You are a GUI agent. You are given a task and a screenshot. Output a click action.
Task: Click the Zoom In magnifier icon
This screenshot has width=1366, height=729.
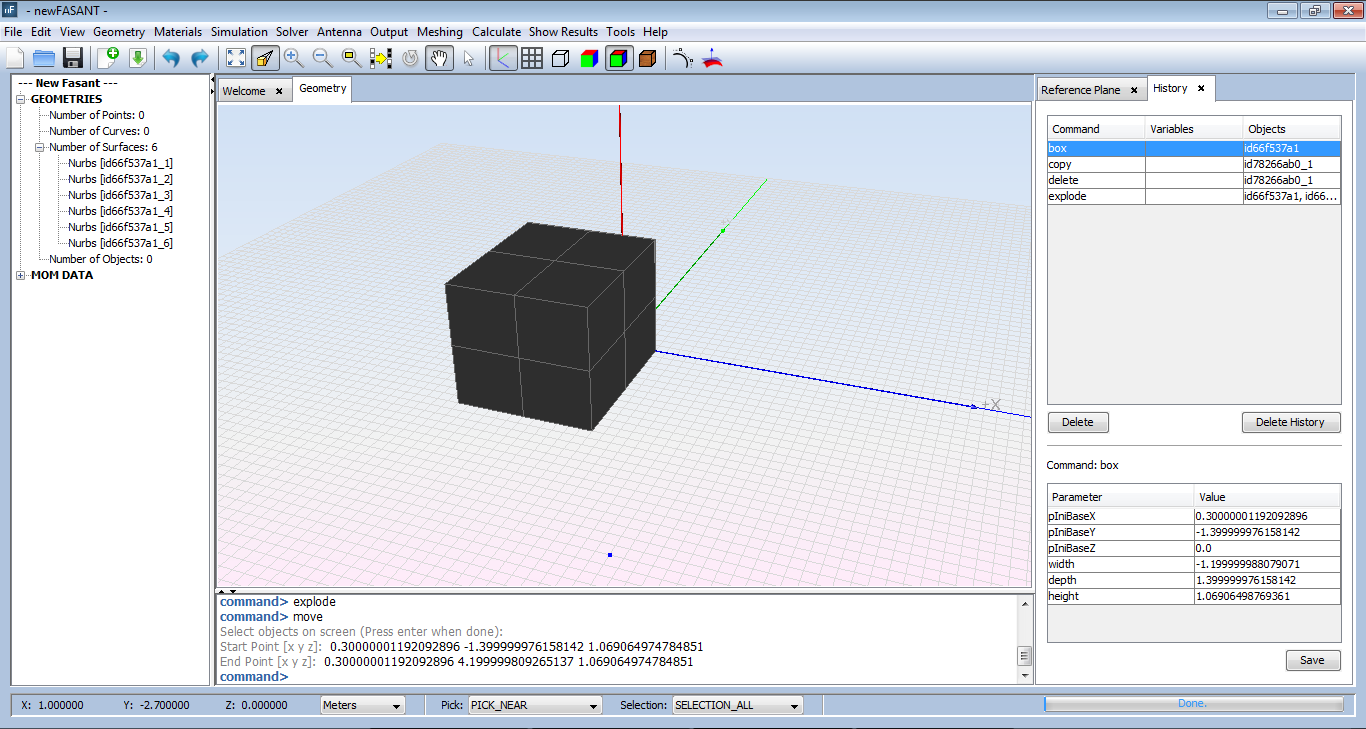pos(294,58)
